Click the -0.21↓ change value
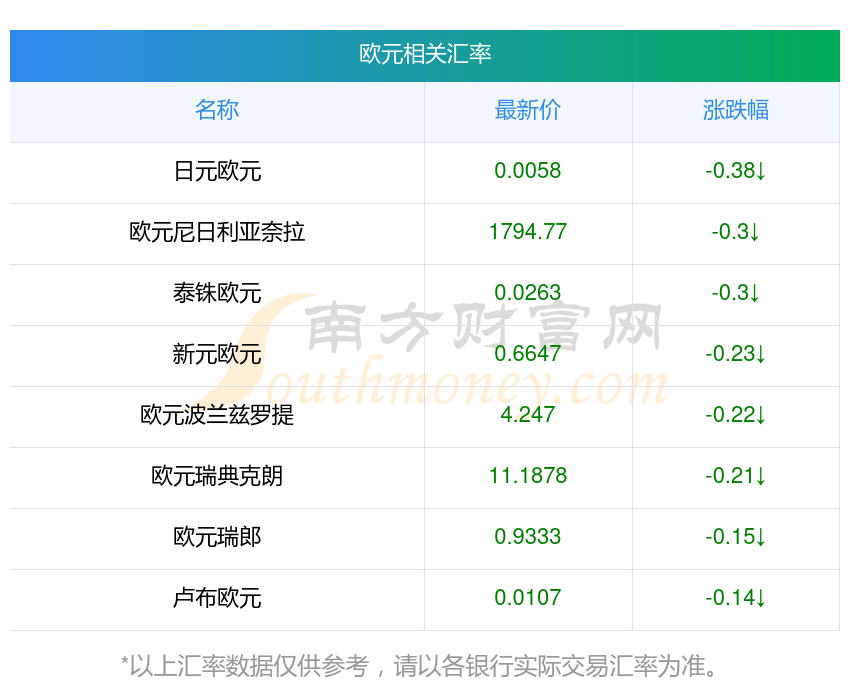Screen dimensions: 850x698 (736, 476)
